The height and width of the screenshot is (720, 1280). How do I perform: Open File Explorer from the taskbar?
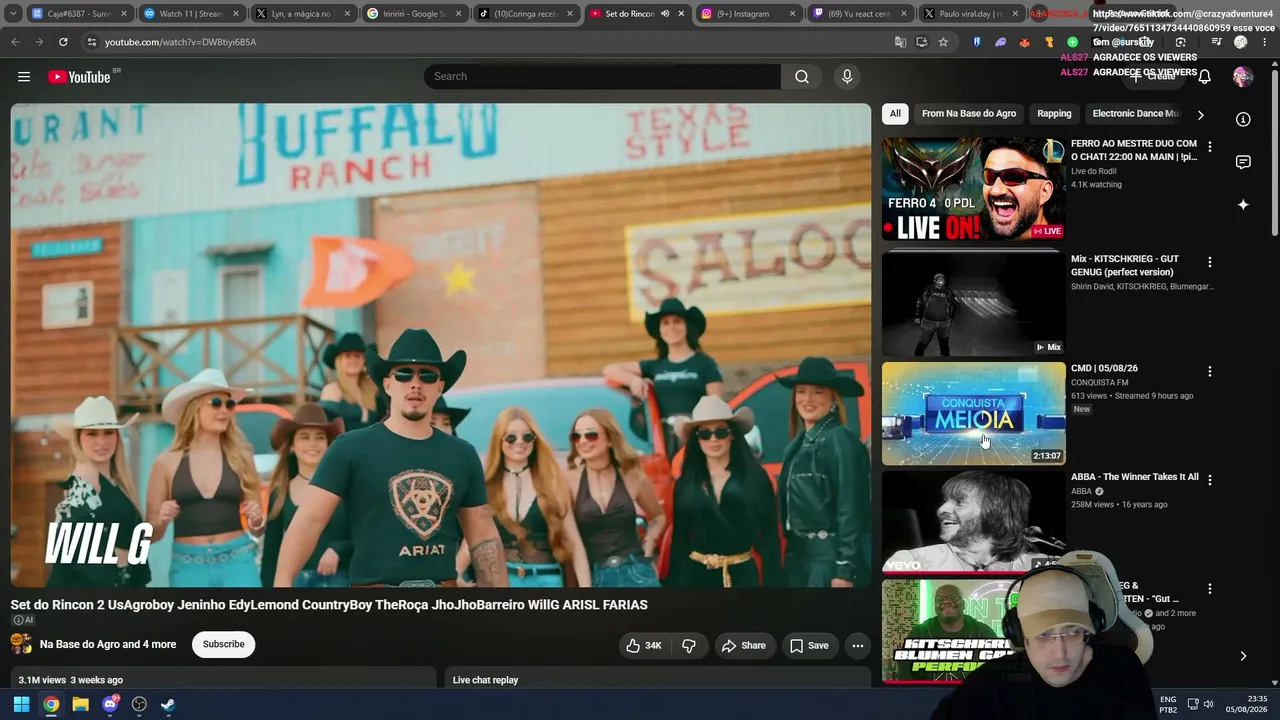click(x=80, y=704)
